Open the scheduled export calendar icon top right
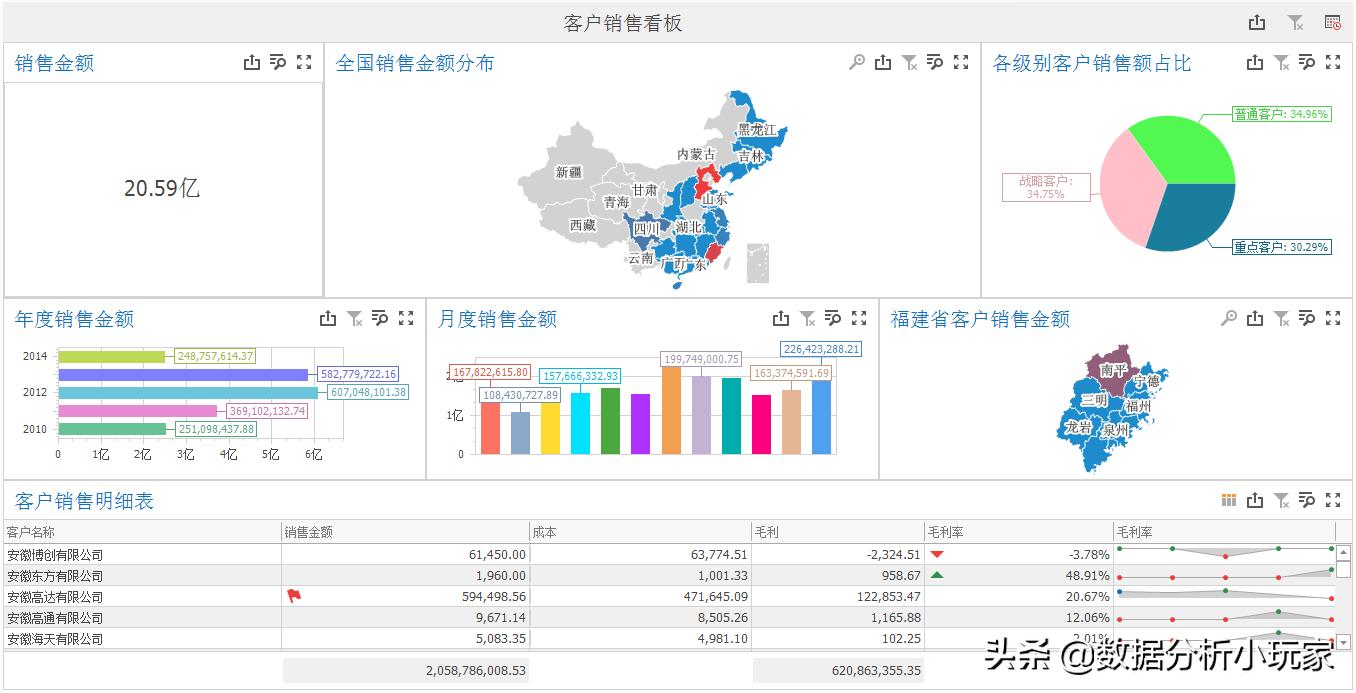The height and width of the screenshot is (693, 1356). 1330,21
